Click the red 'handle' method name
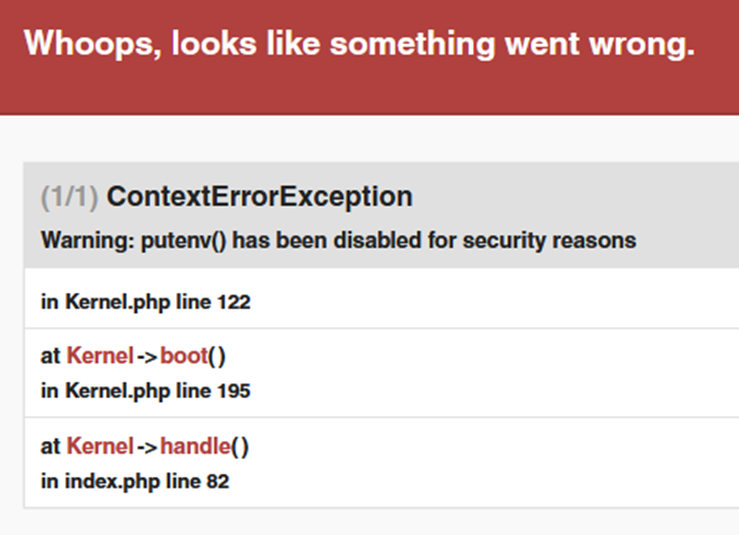The width and height of the screenshot is (739, 535). pos(194,446)
